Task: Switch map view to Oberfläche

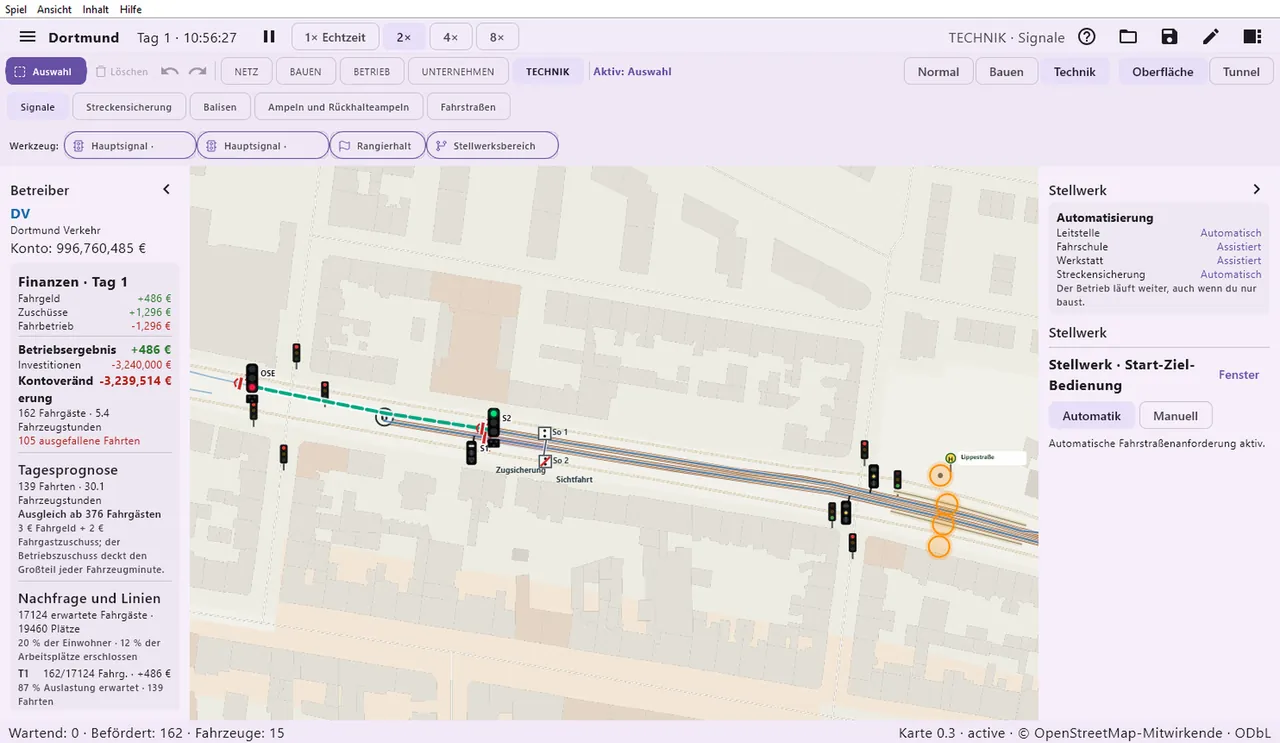Action: tap(1163, 72)
